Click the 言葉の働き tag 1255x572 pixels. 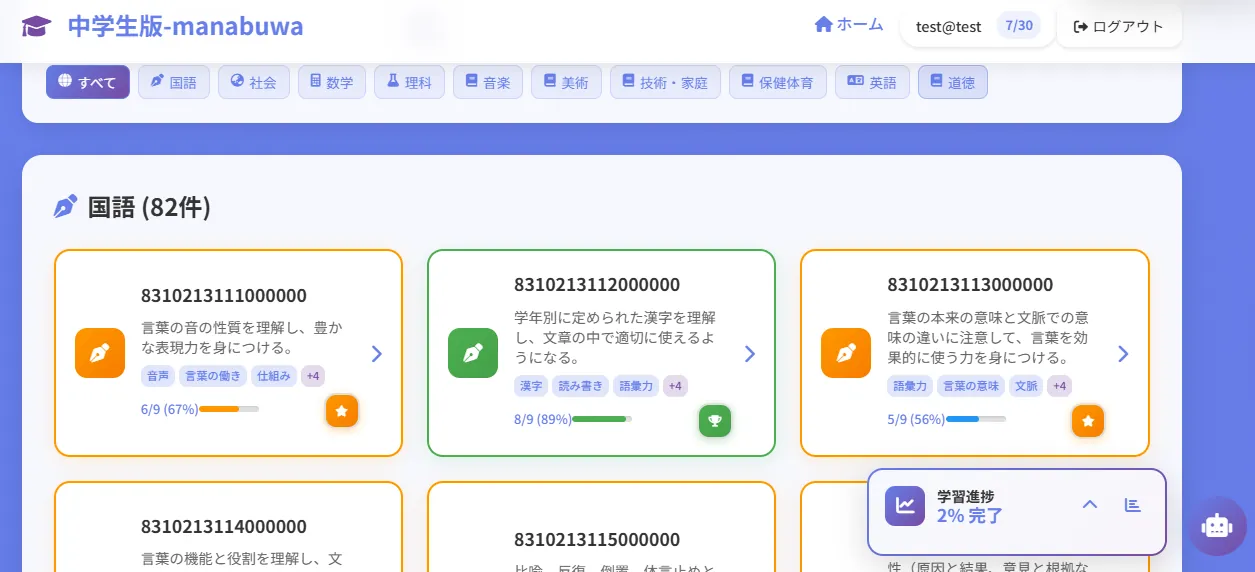click(213, 376)
